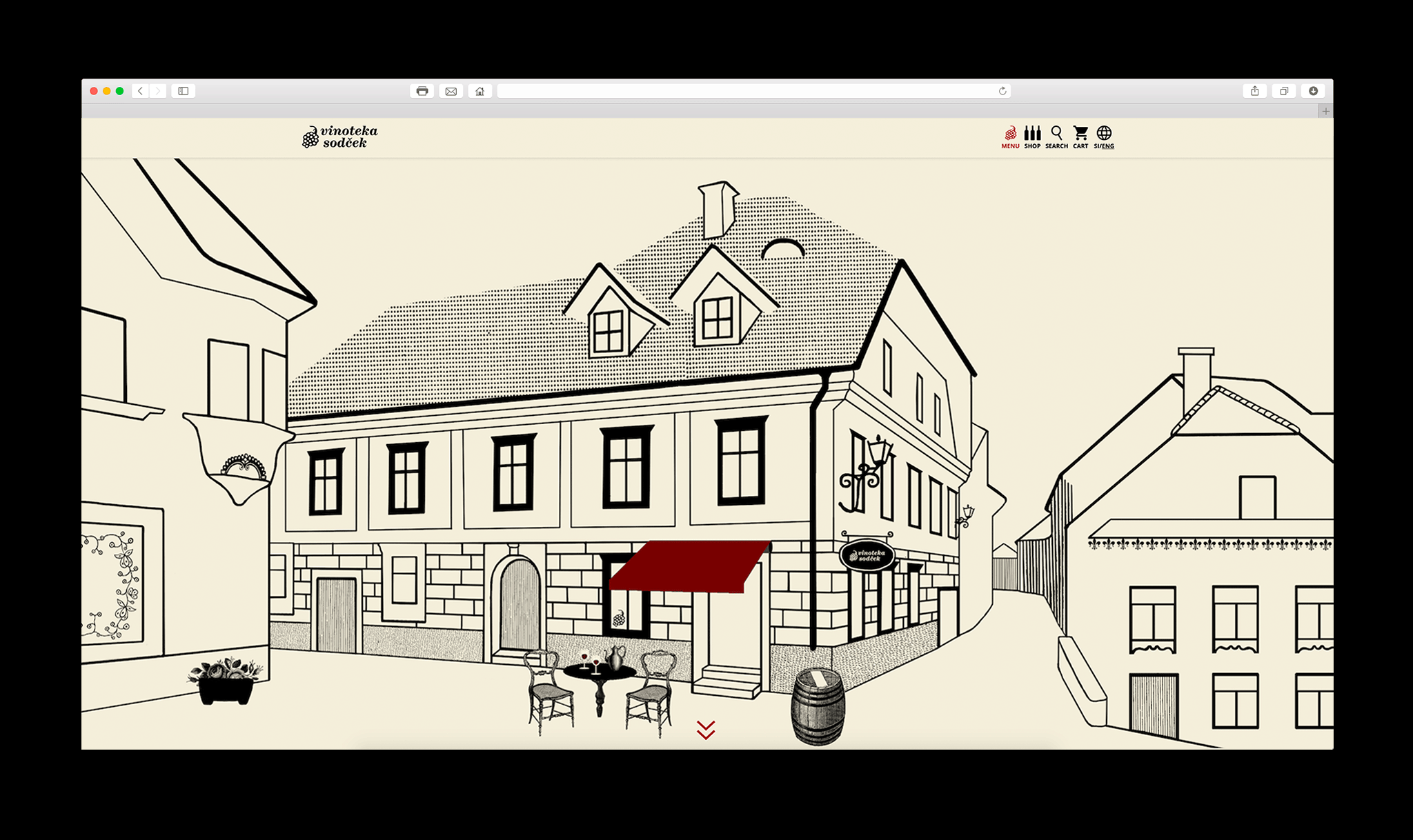
Task: Click the browser mail icon
Action: [451, 91]
